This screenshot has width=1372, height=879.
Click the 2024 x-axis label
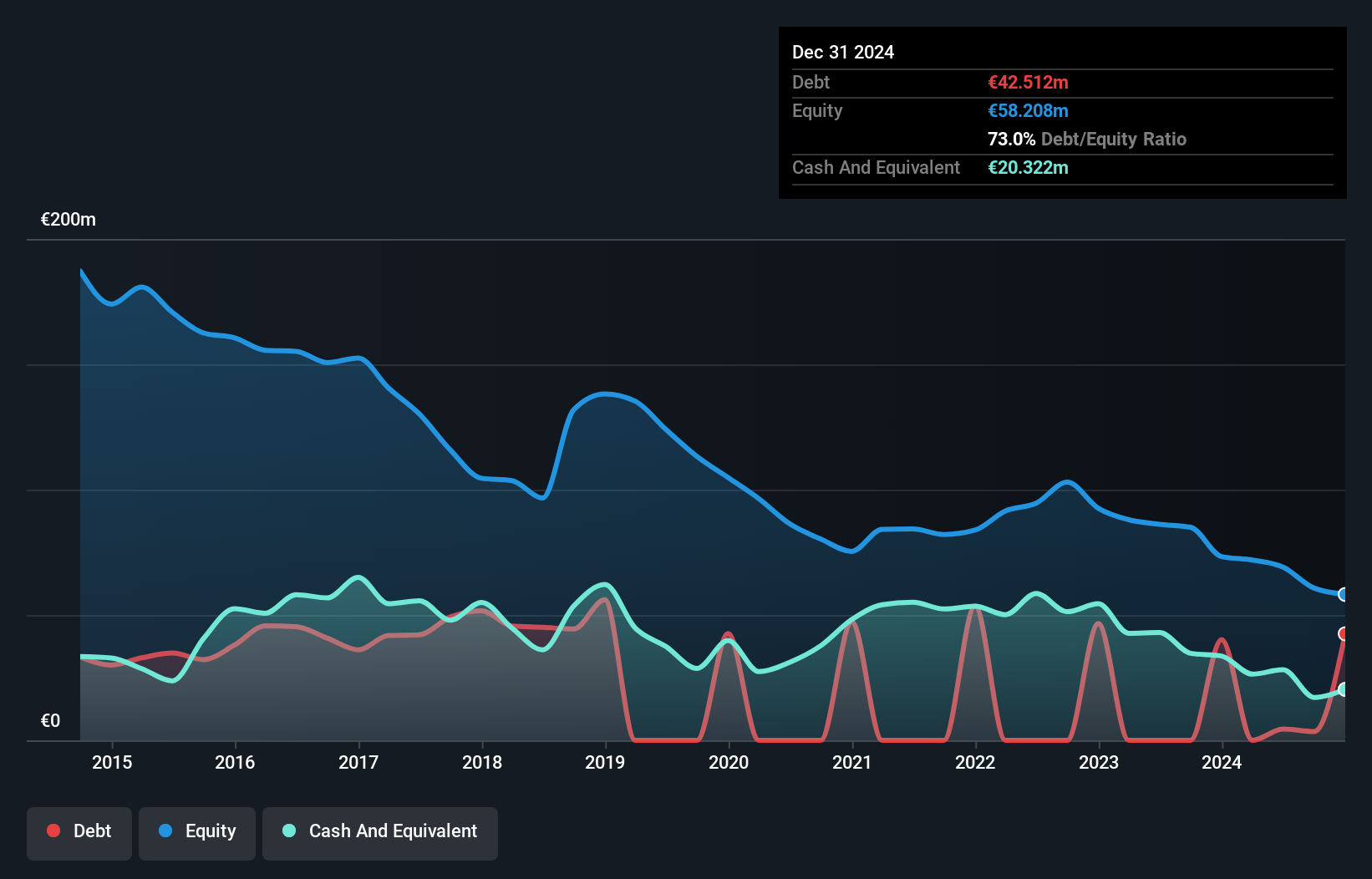(x=1222, y=762)
